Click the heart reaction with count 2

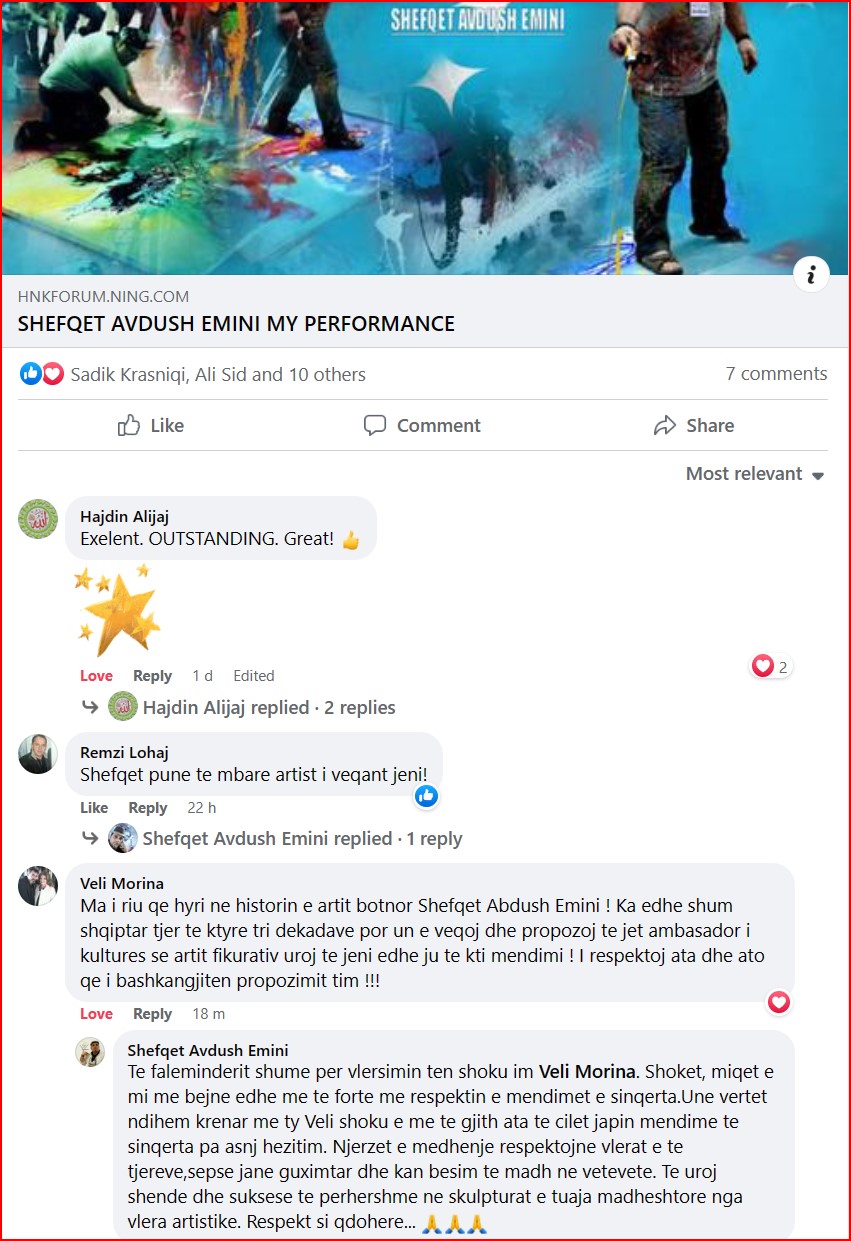[x=771, y=666]
